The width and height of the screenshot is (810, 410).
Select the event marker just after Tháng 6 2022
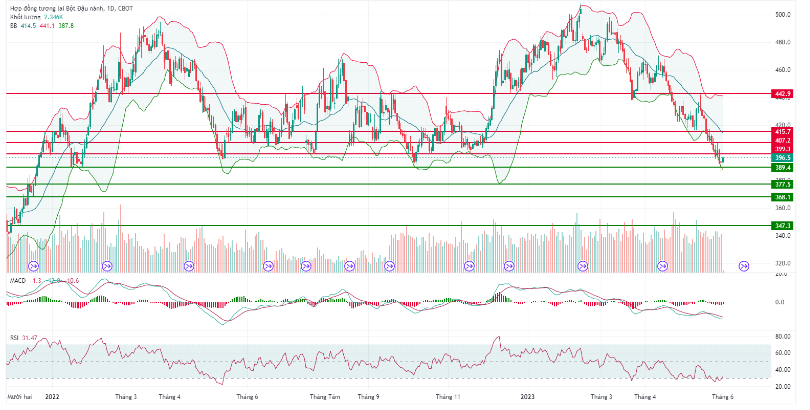[267, 266]
